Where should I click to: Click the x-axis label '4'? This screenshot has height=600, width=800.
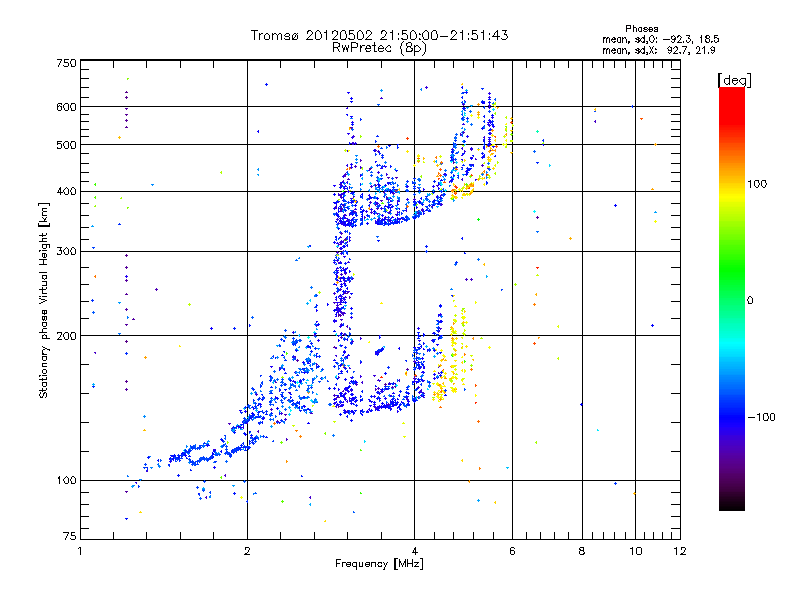click(414, 551)
